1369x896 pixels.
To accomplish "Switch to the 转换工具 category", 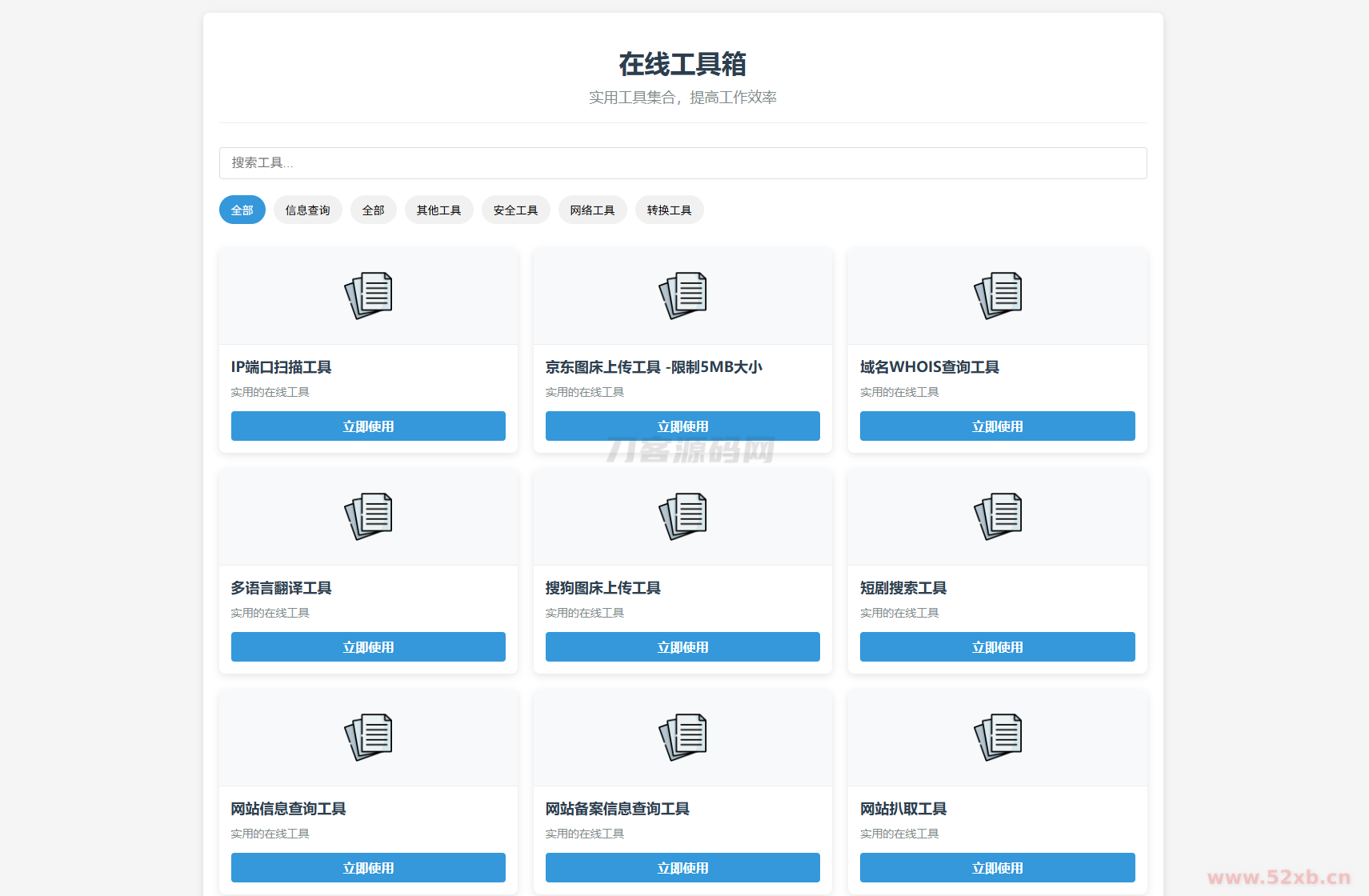I will pos(669,210).
